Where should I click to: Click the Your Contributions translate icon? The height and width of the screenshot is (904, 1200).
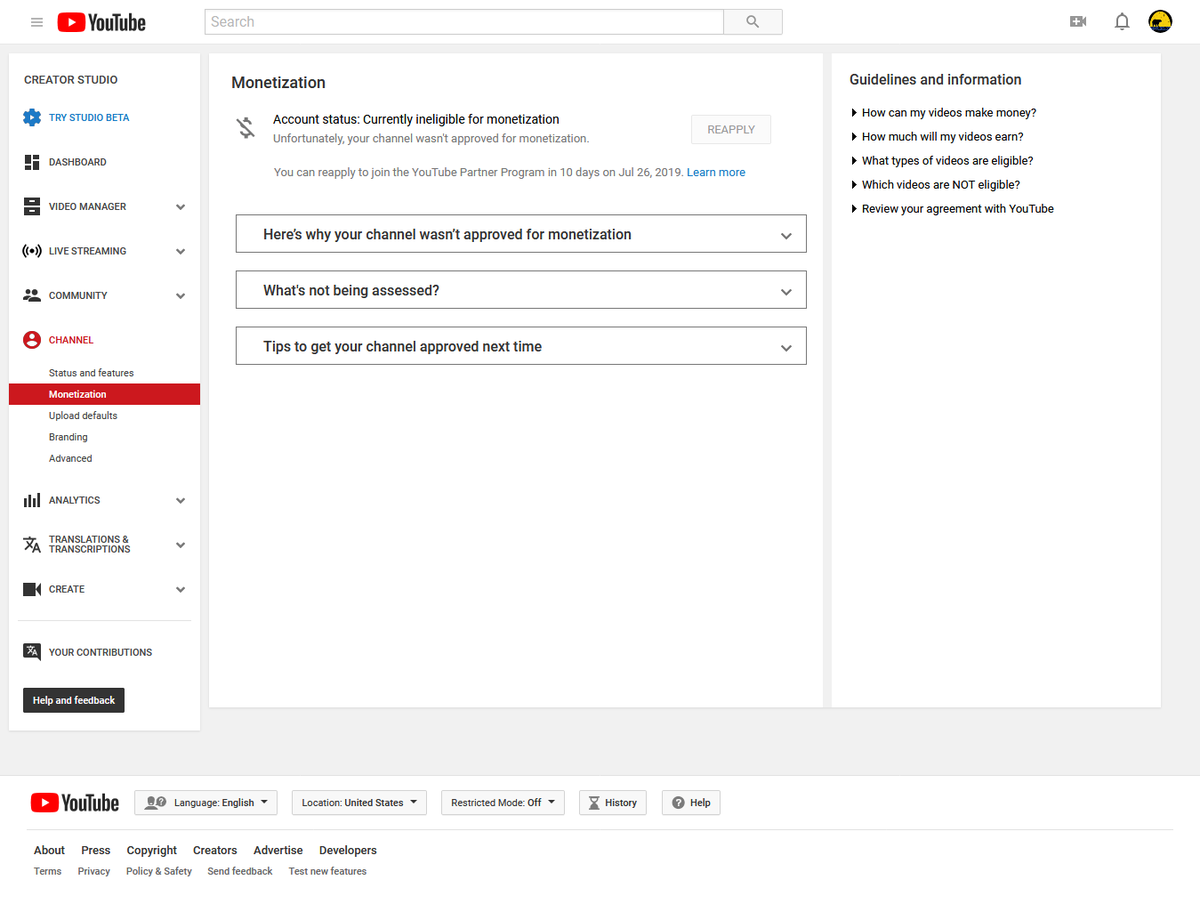[x=32, y=652]
